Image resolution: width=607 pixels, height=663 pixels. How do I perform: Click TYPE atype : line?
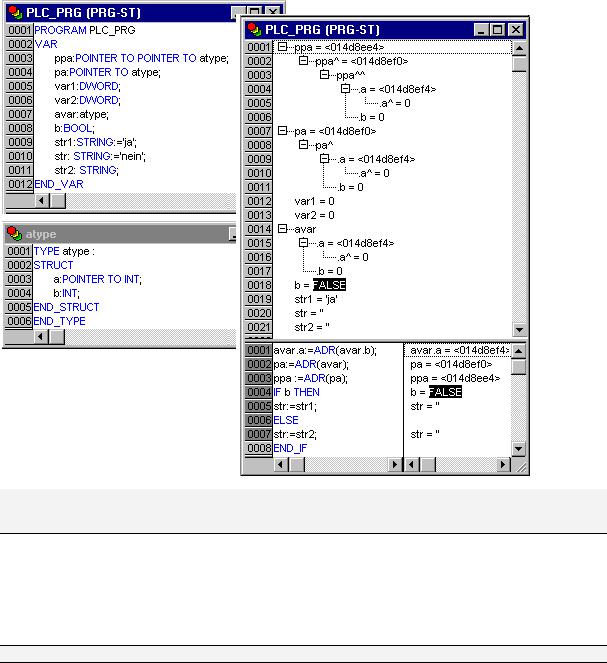point(64,251)
